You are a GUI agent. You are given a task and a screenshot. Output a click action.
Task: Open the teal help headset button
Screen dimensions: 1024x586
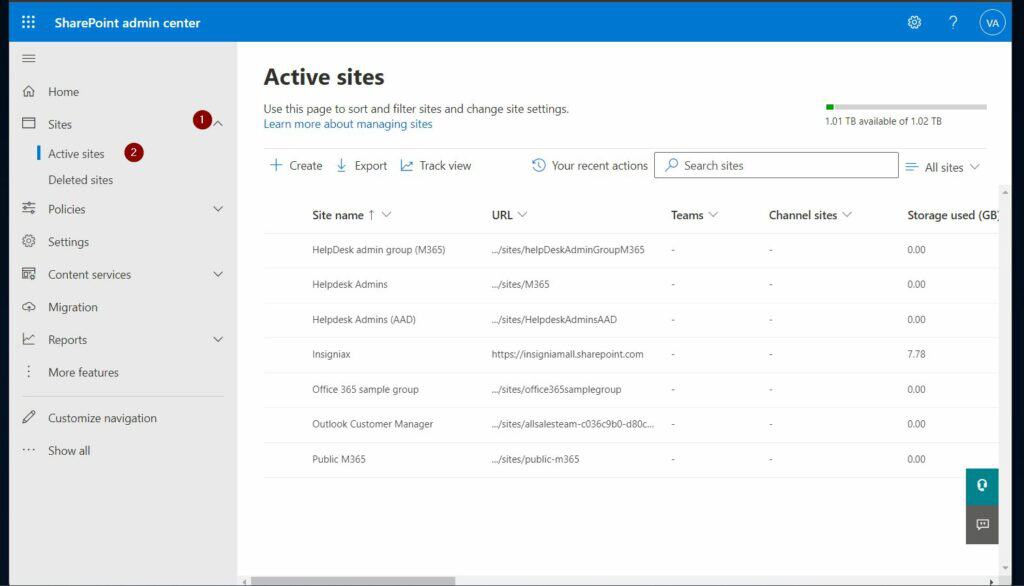click(982, 485)
